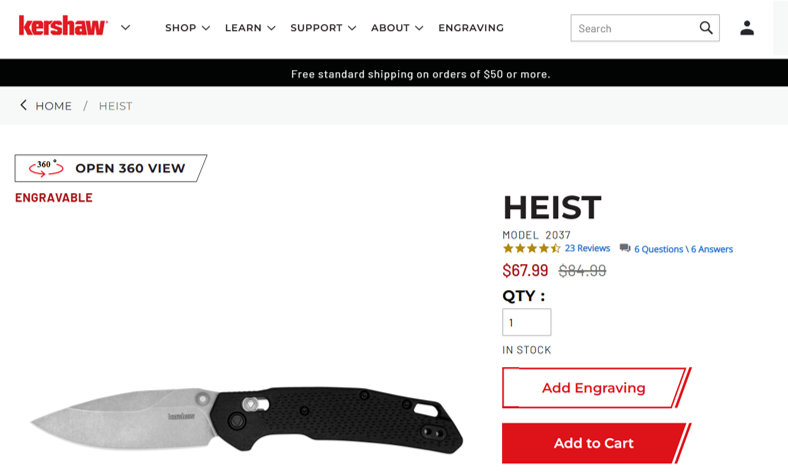Go to Home breadcrumb link
The height and width of the screenshot is (472, 788).
click(53, 106)
